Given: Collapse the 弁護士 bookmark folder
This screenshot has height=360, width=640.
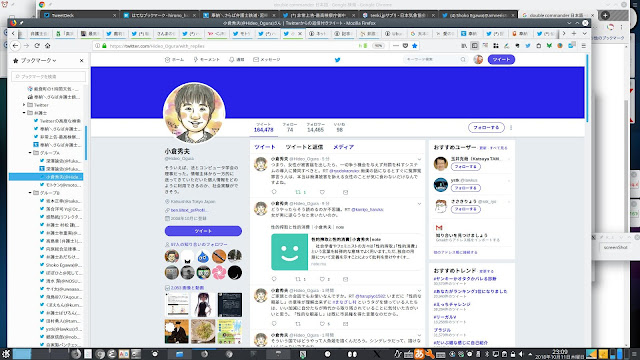Looking at the screenshot, I should 24,113.
